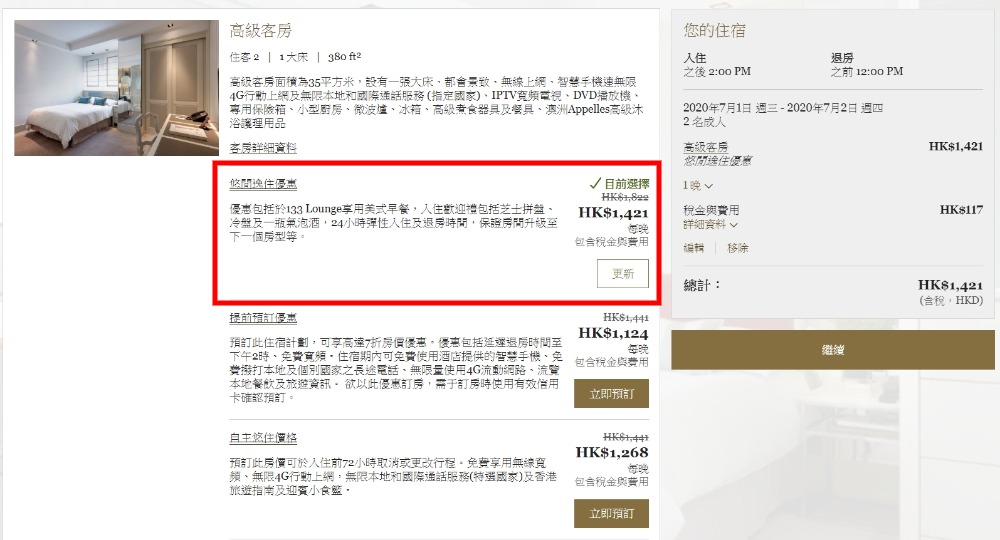Open the 悠閒逸住優惠 offer title link

[x=263, y=184]
